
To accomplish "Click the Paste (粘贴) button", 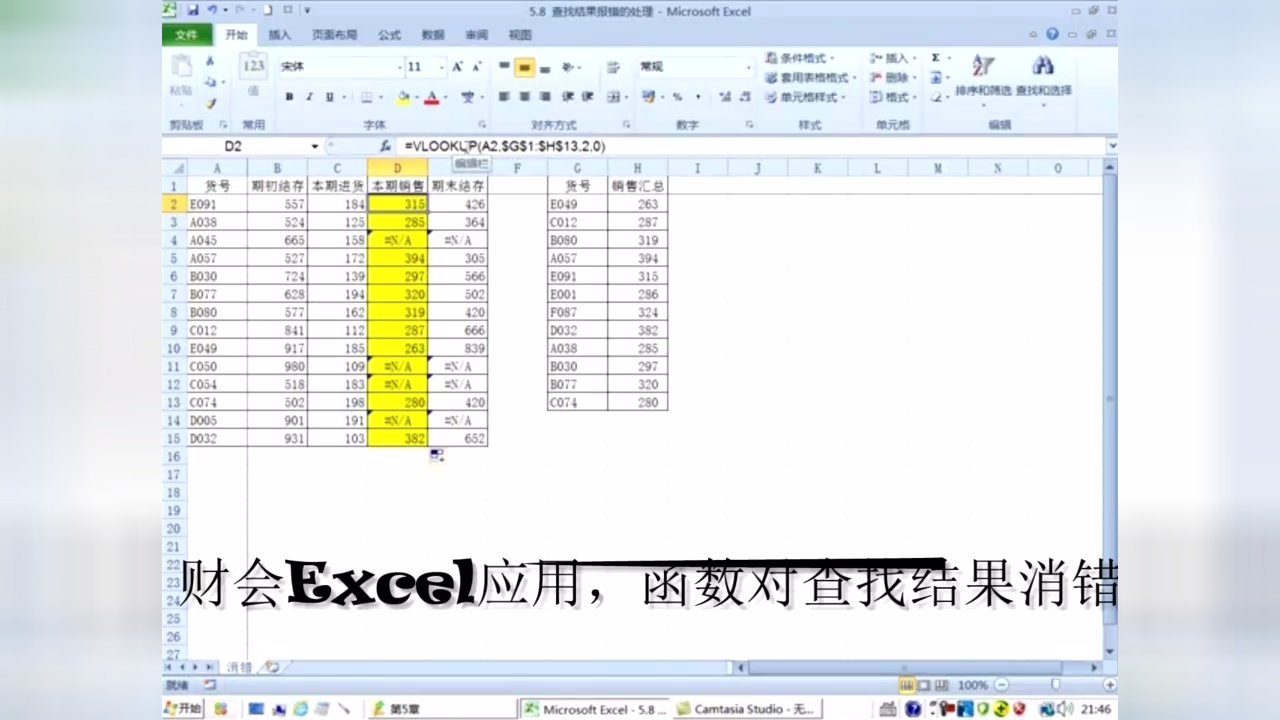I will click(x=181, y=78).
